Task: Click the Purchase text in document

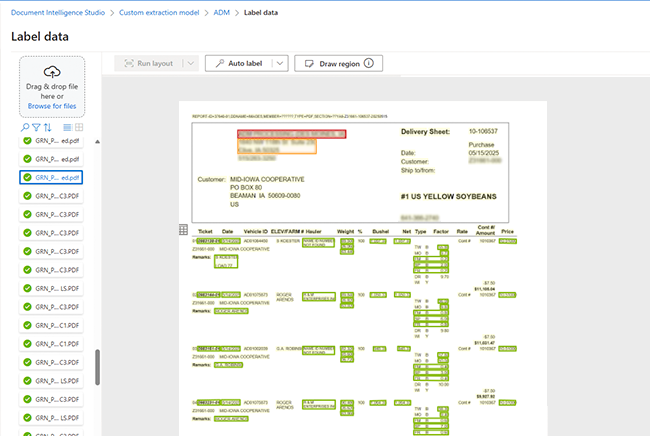Action: 481,145
